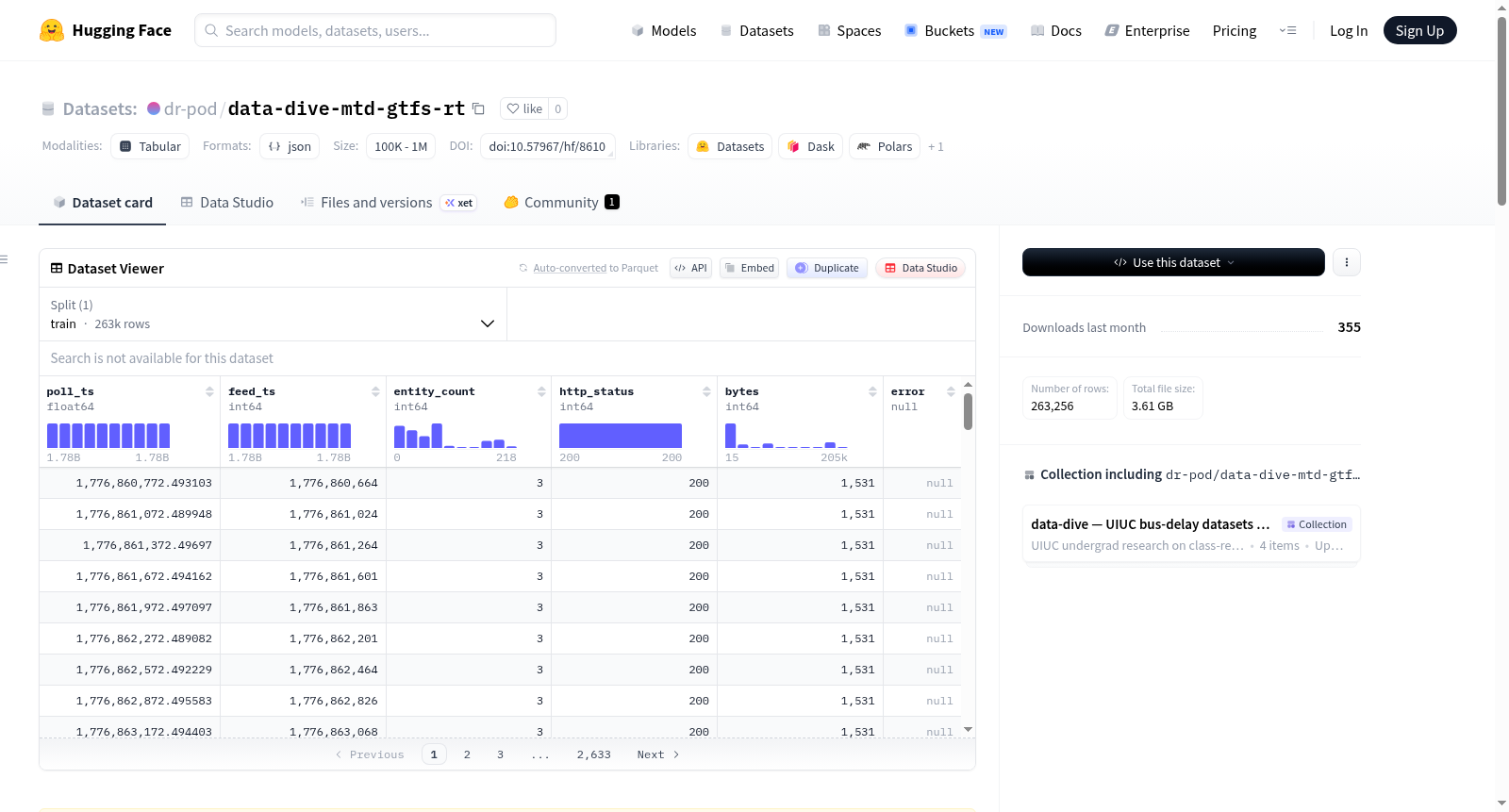Click the Sign Up button

pyautogui.click(x=1419, y=30)
